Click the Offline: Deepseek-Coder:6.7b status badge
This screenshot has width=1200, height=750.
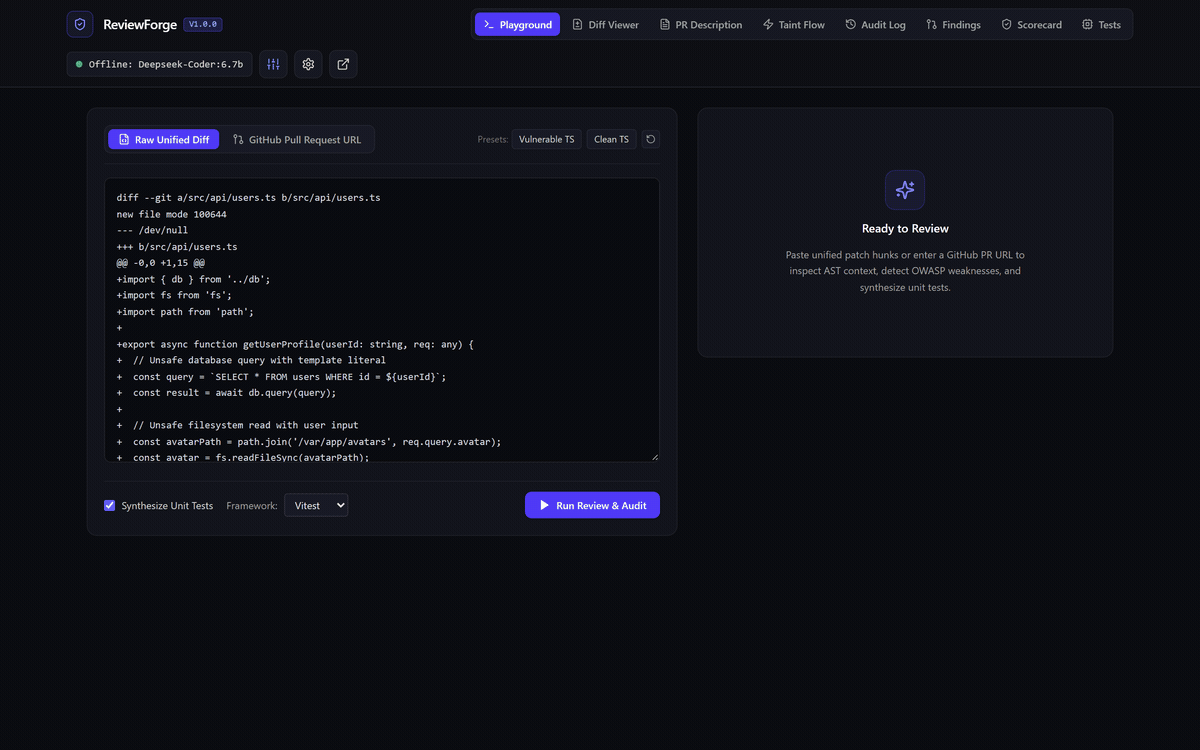160,64
